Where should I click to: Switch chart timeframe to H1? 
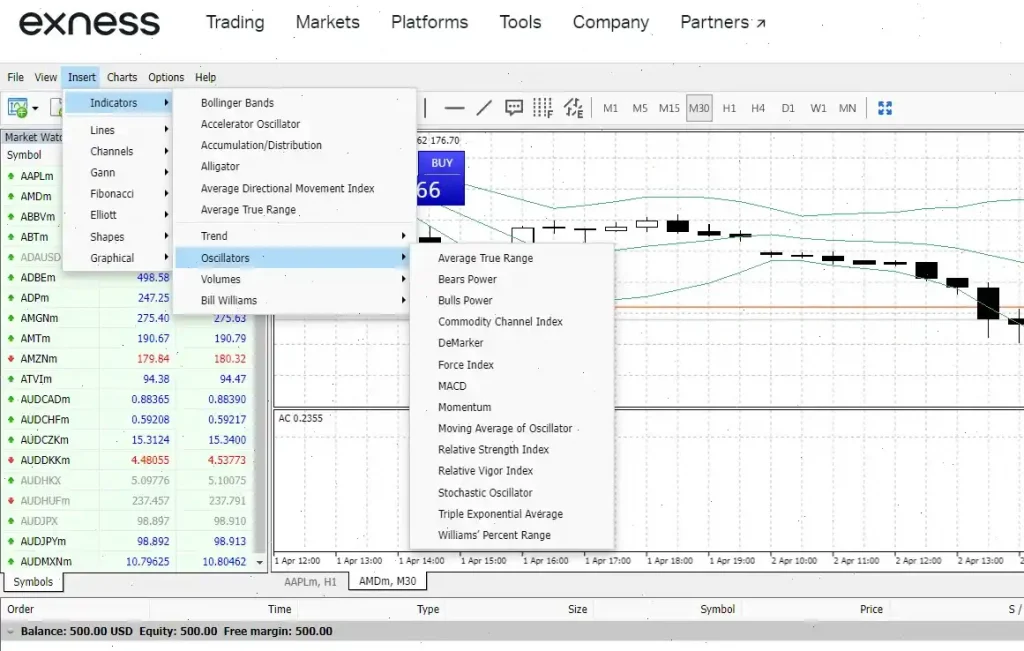point(729,108)
